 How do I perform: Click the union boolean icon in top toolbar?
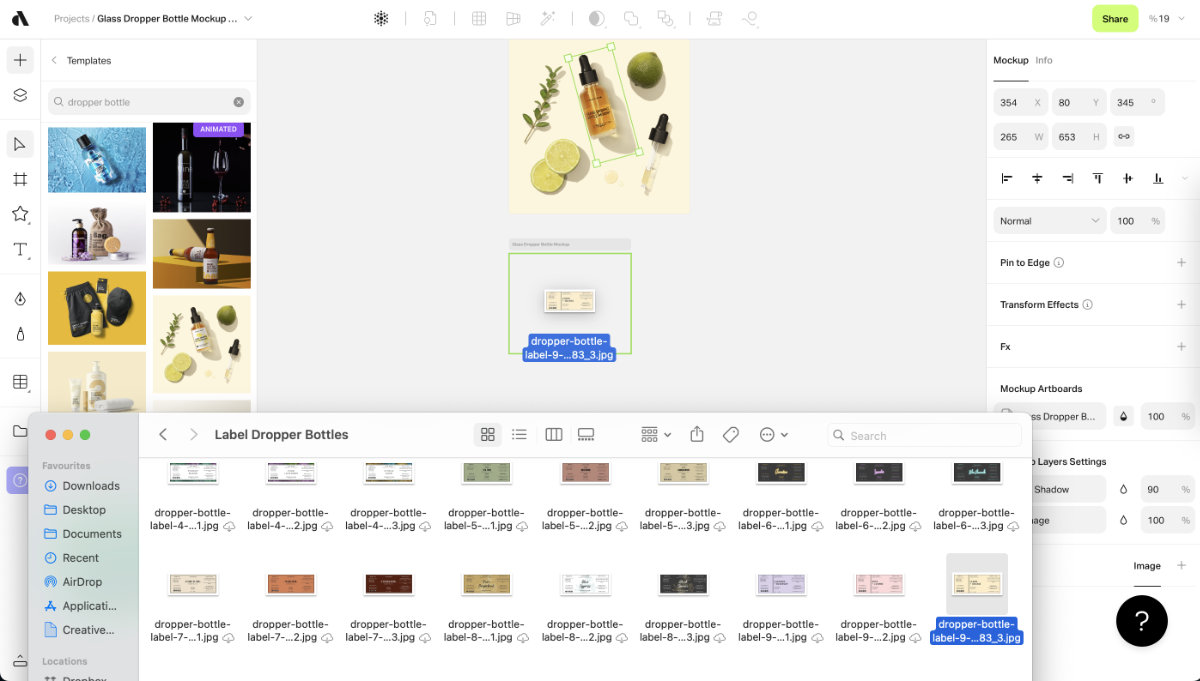click(x=631, y=18)
